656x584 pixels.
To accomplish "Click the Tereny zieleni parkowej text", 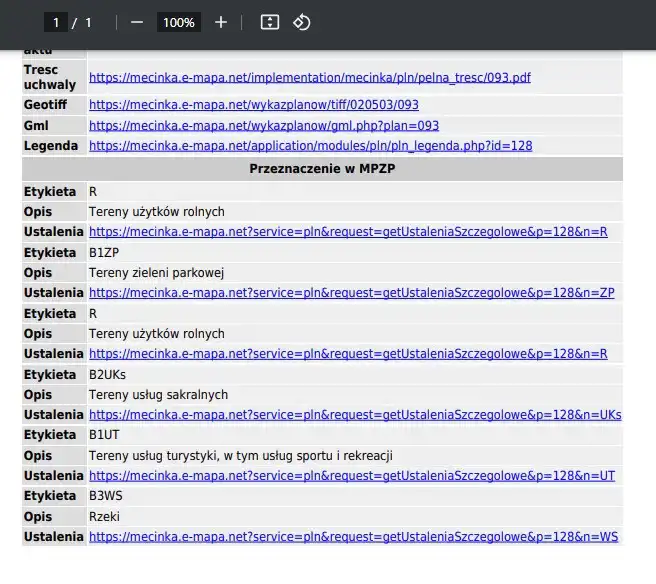I will point(156,273).
